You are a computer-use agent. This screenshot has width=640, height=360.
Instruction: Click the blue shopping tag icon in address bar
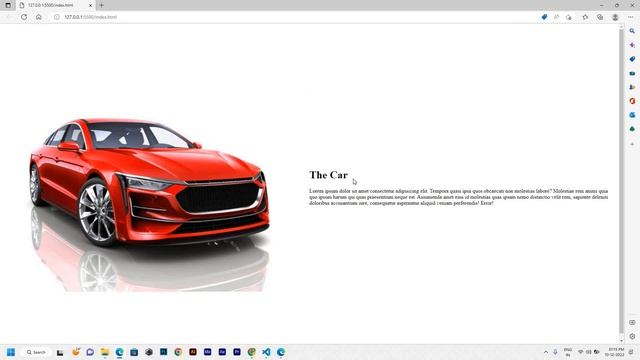544,17
